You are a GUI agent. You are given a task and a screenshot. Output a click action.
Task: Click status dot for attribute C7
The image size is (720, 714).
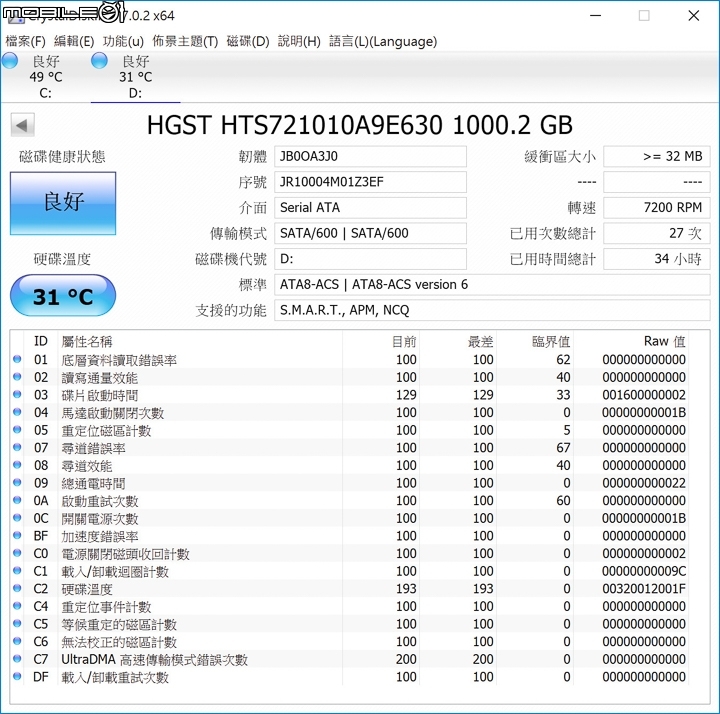(x=17, y=658)
